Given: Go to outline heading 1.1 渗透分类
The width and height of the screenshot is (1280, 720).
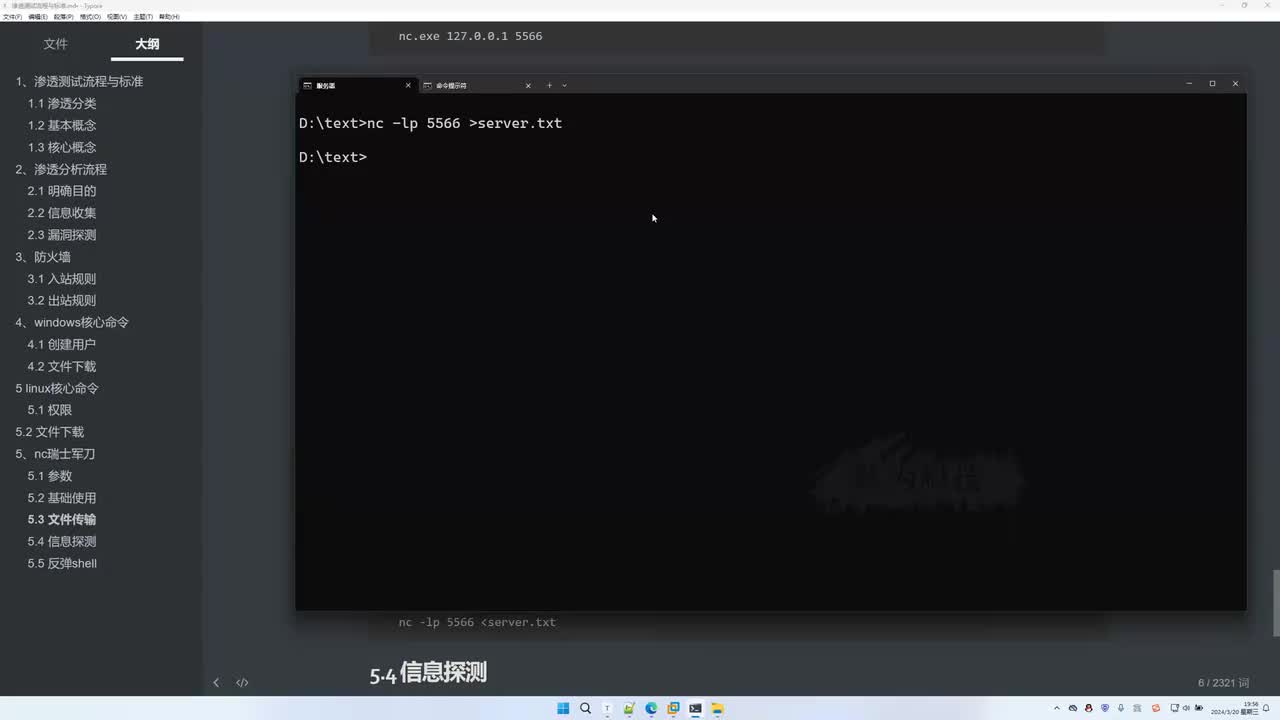Looking at the screenshot, I should (62, 104).
